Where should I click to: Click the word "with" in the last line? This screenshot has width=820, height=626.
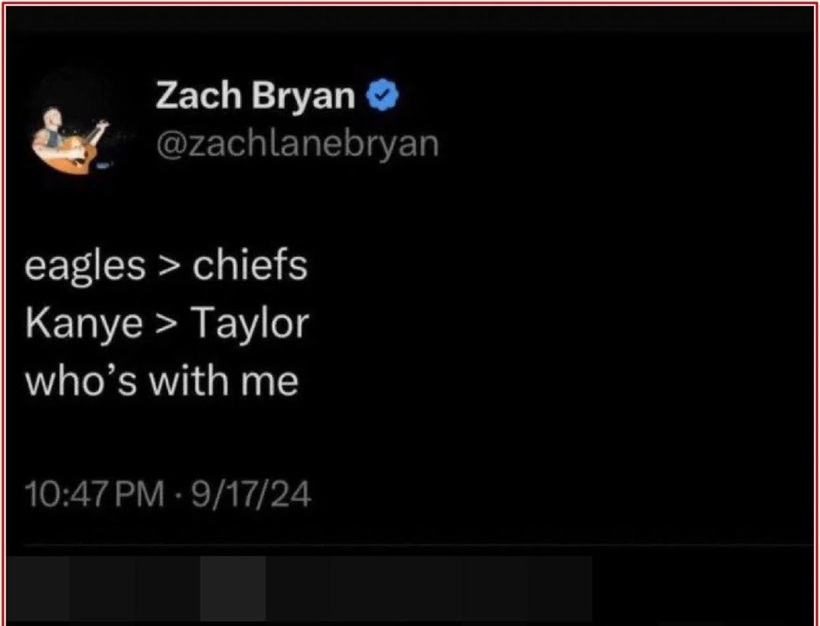coord(183,381)
